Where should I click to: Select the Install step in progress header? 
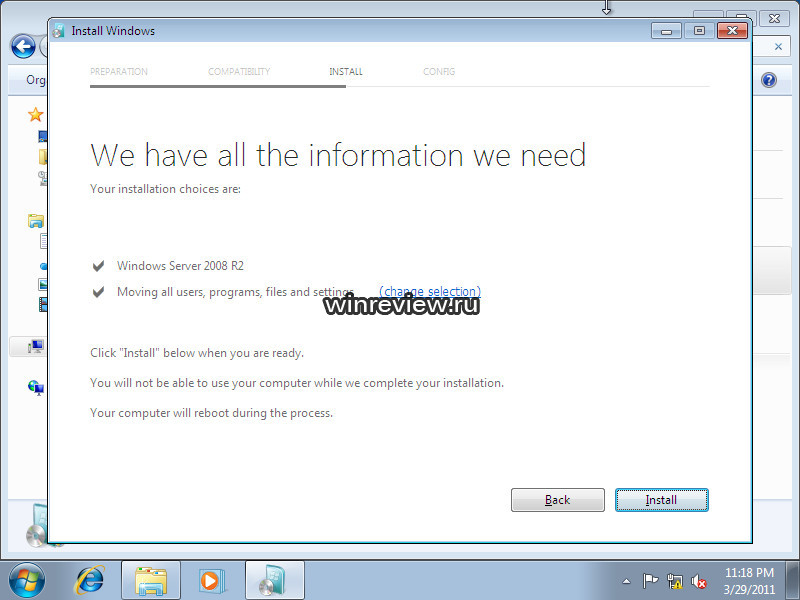[345, 72]
